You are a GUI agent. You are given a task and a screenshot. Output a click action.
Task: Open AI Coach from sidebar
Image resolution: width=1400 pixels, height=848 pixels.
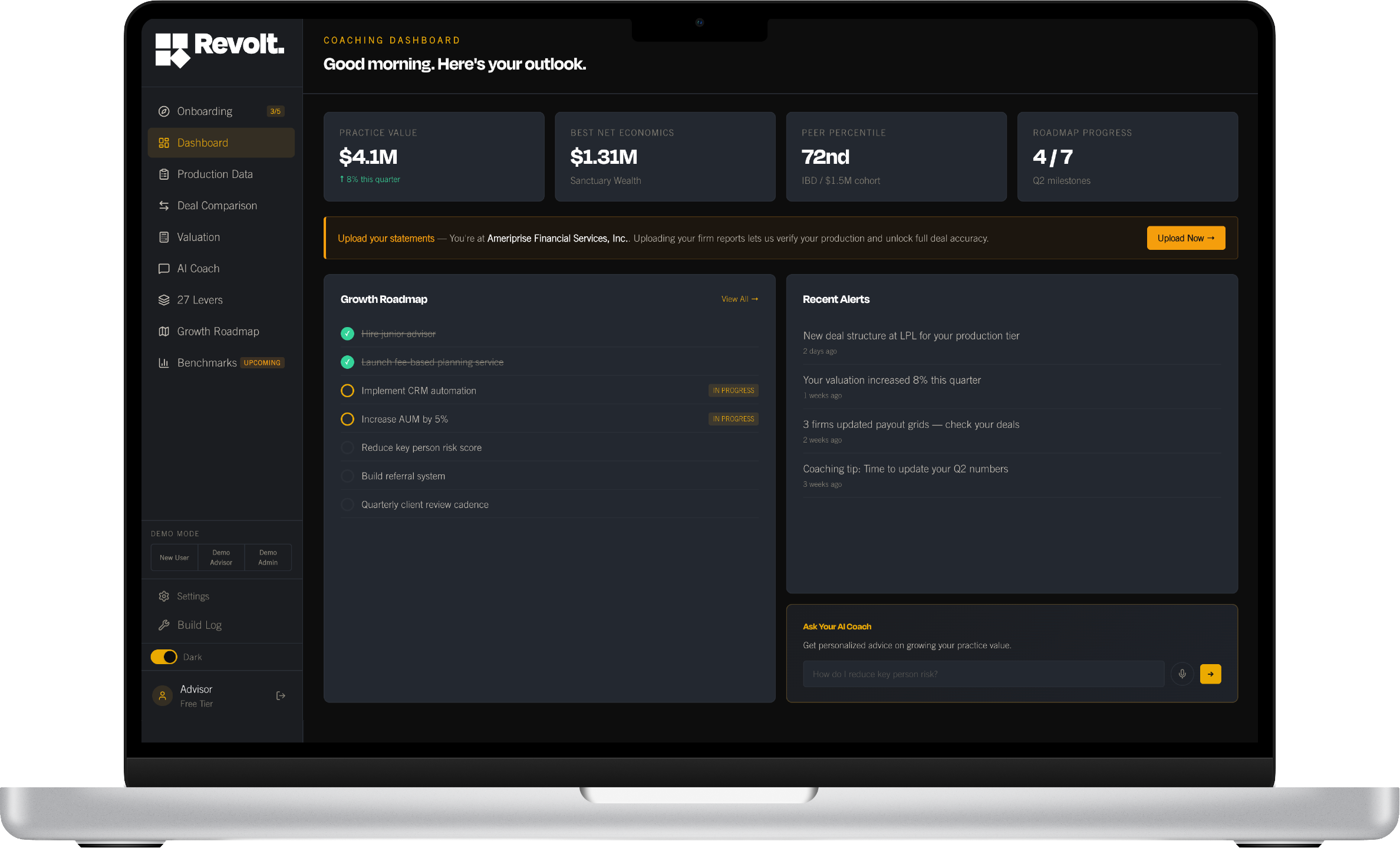[221, 269]
